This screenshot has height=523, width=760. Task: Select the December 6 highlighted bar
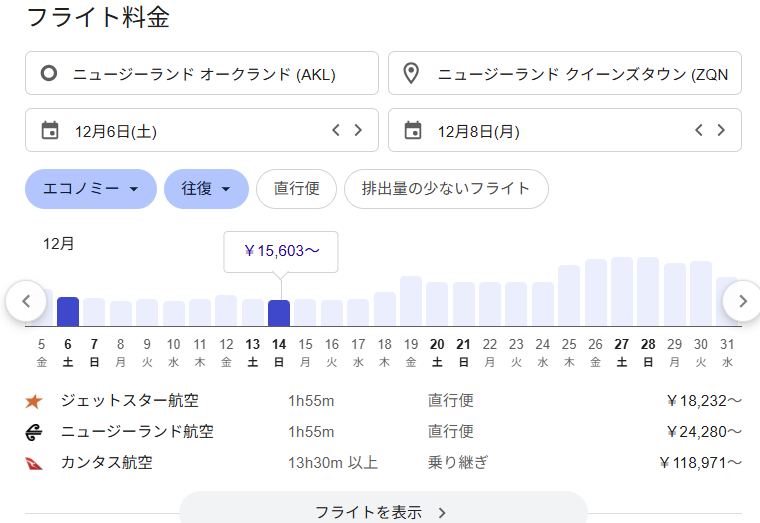[x=68, y=311]
